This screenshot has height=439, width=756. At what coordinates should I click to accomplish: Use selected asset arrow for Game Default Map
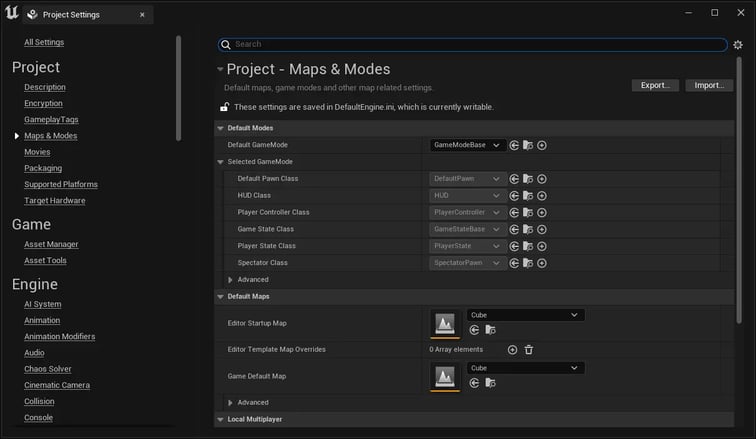(x=474, y=383)
